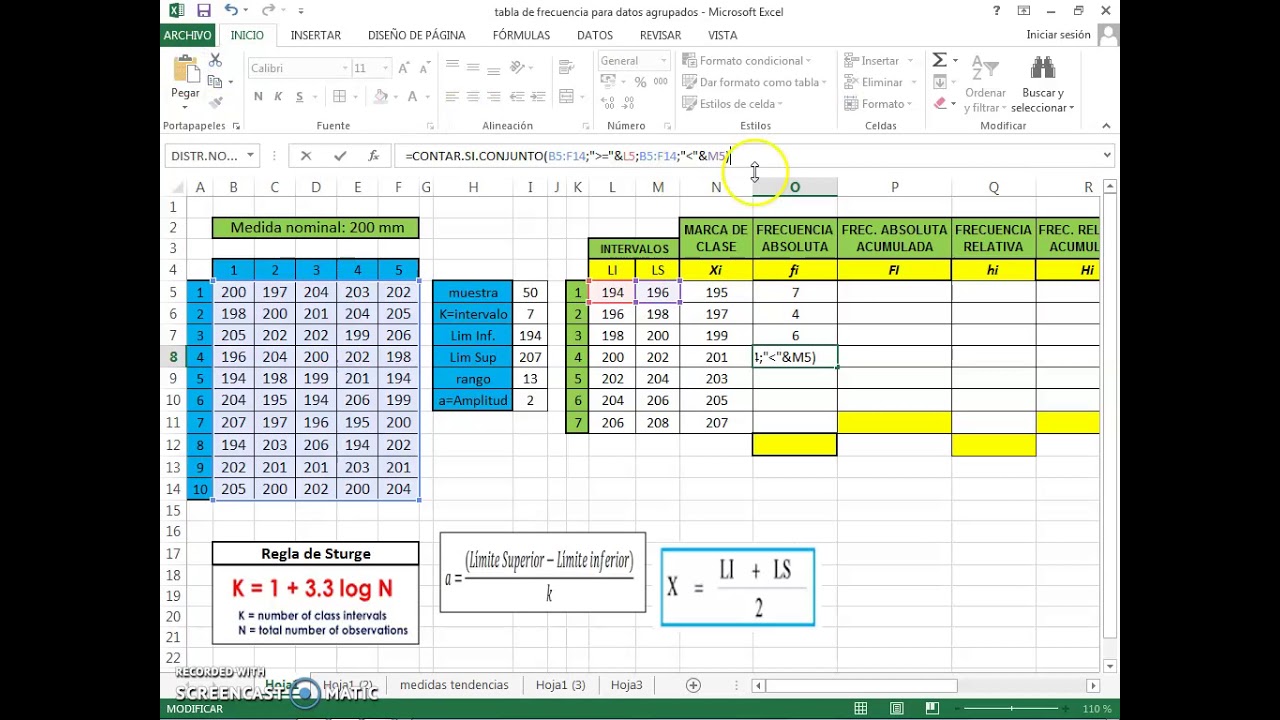Click the Wrap Text icon
The height and width of the screenshot is (720, 1280).
pyautogui.click(x=567, y=66)
